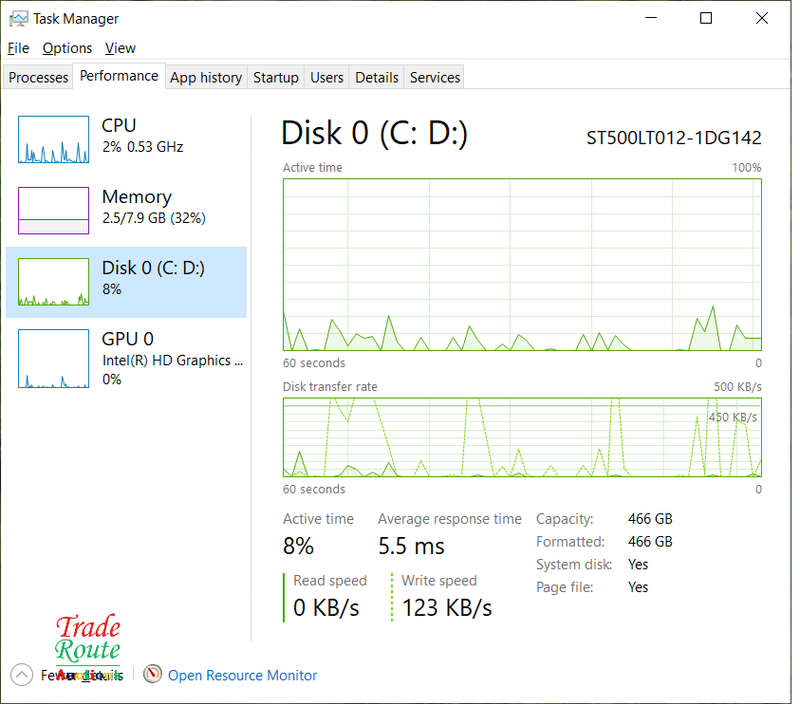The width and height of the screenshot is (800, 704).
Task: Maximize the Task Manager window
Action: 706,18
